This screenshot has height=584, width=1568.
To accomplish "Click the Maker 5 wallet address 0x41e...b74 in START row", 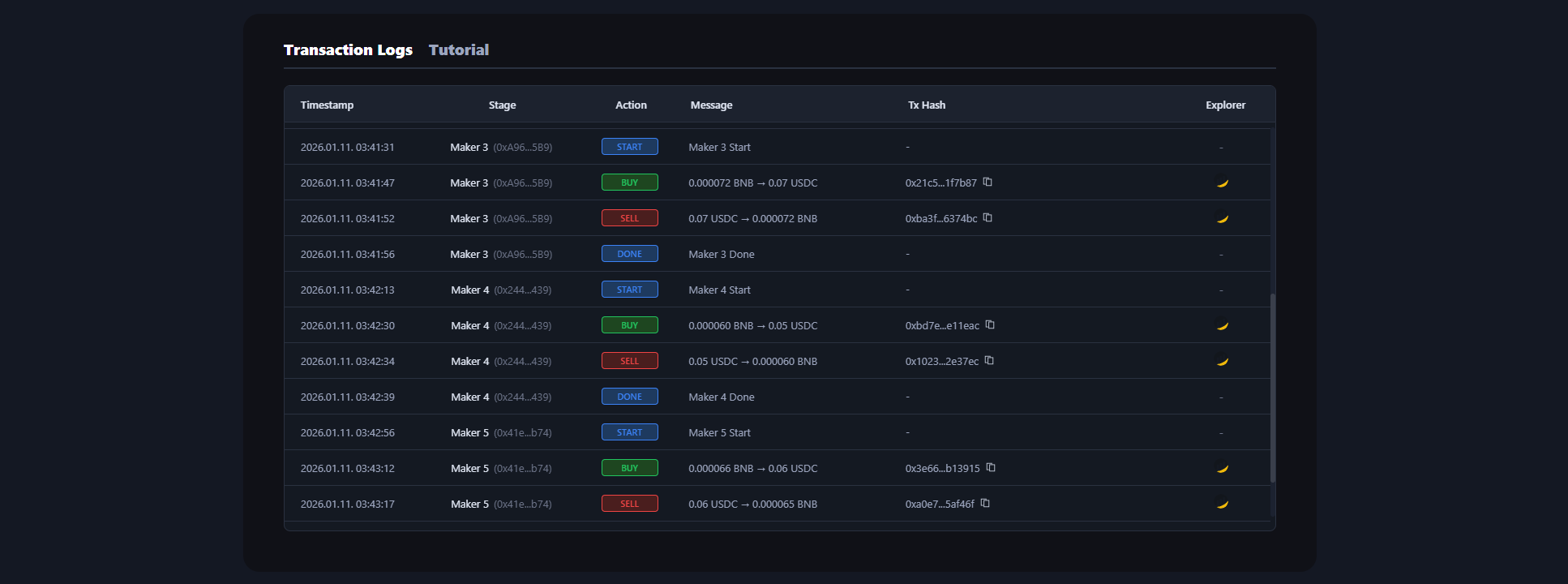I will click(x=523, y=433).
